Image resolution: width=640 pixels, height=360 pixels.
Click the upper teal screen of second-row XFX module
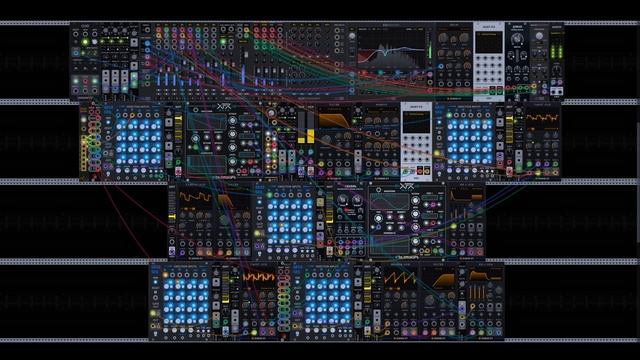pos(207,122)
